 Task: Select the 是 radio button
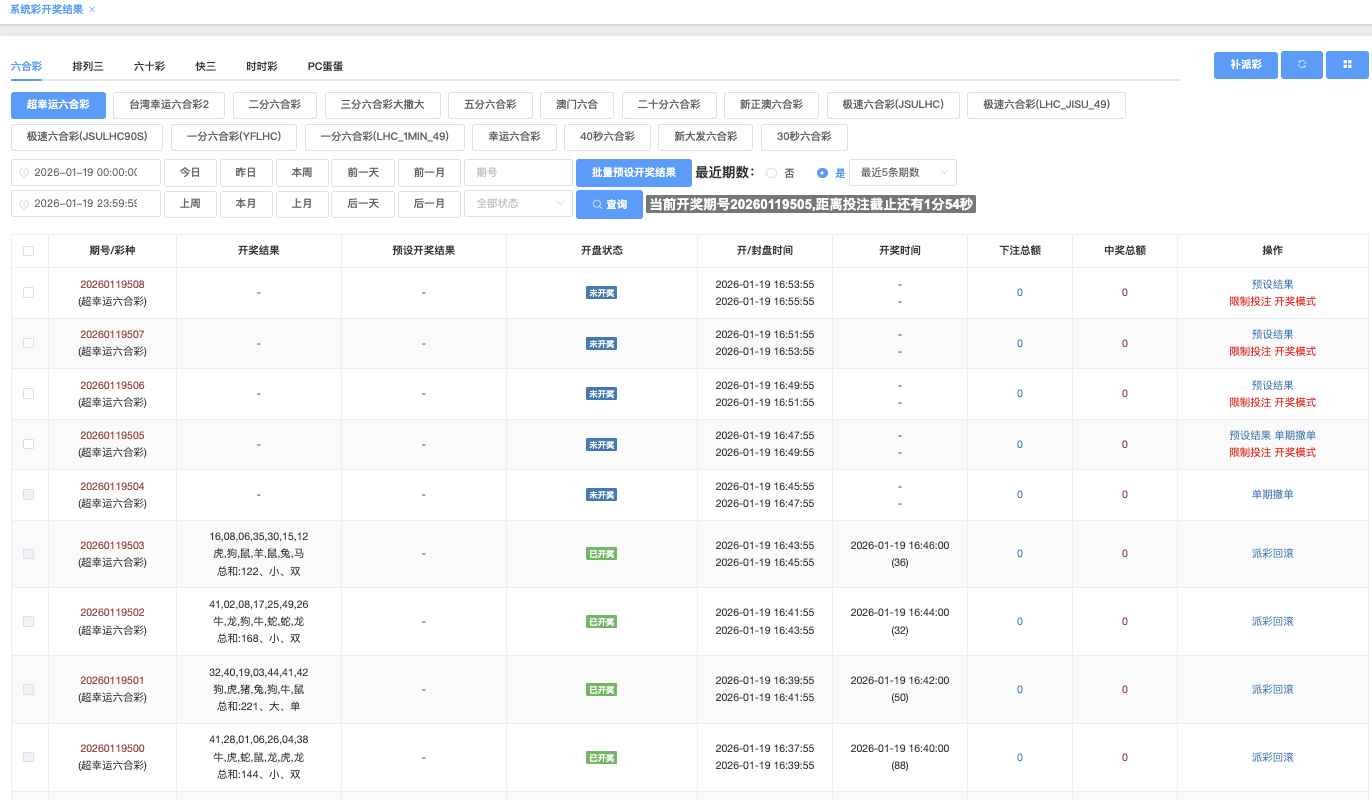(x=822, y=173)
